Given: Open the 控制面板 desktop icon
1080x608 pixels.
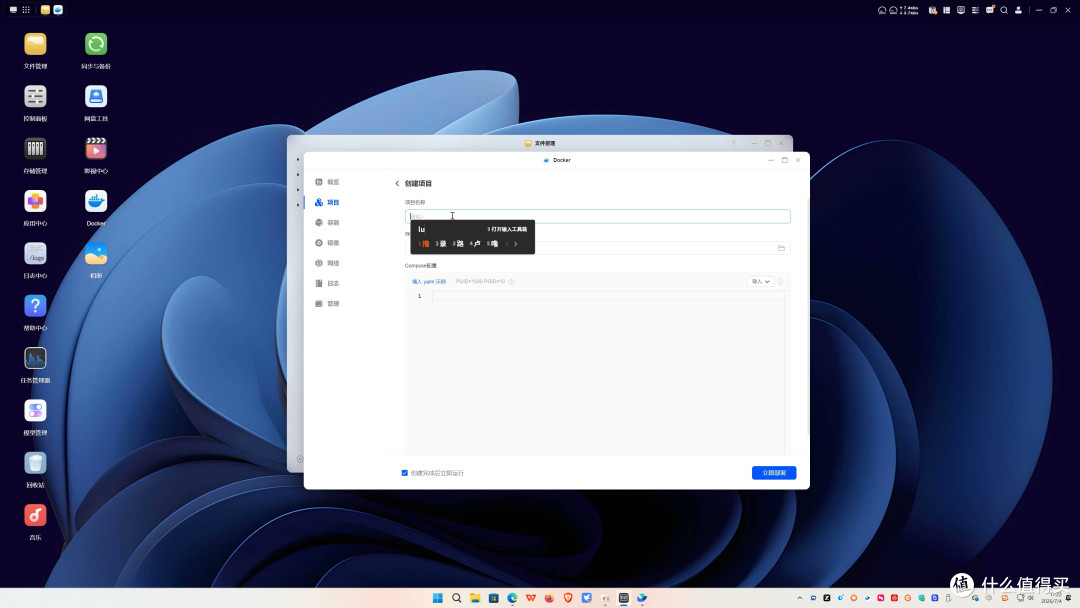Looking at the screenshot, I should [35, 97].
